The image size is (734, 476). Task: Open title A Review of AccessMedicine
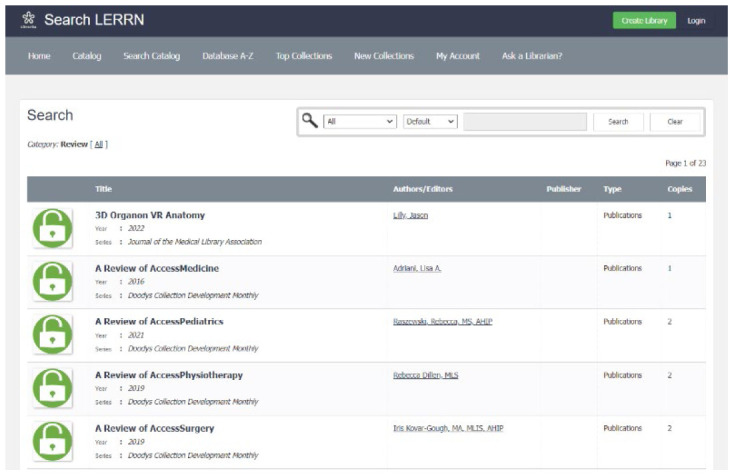[157, 268]
